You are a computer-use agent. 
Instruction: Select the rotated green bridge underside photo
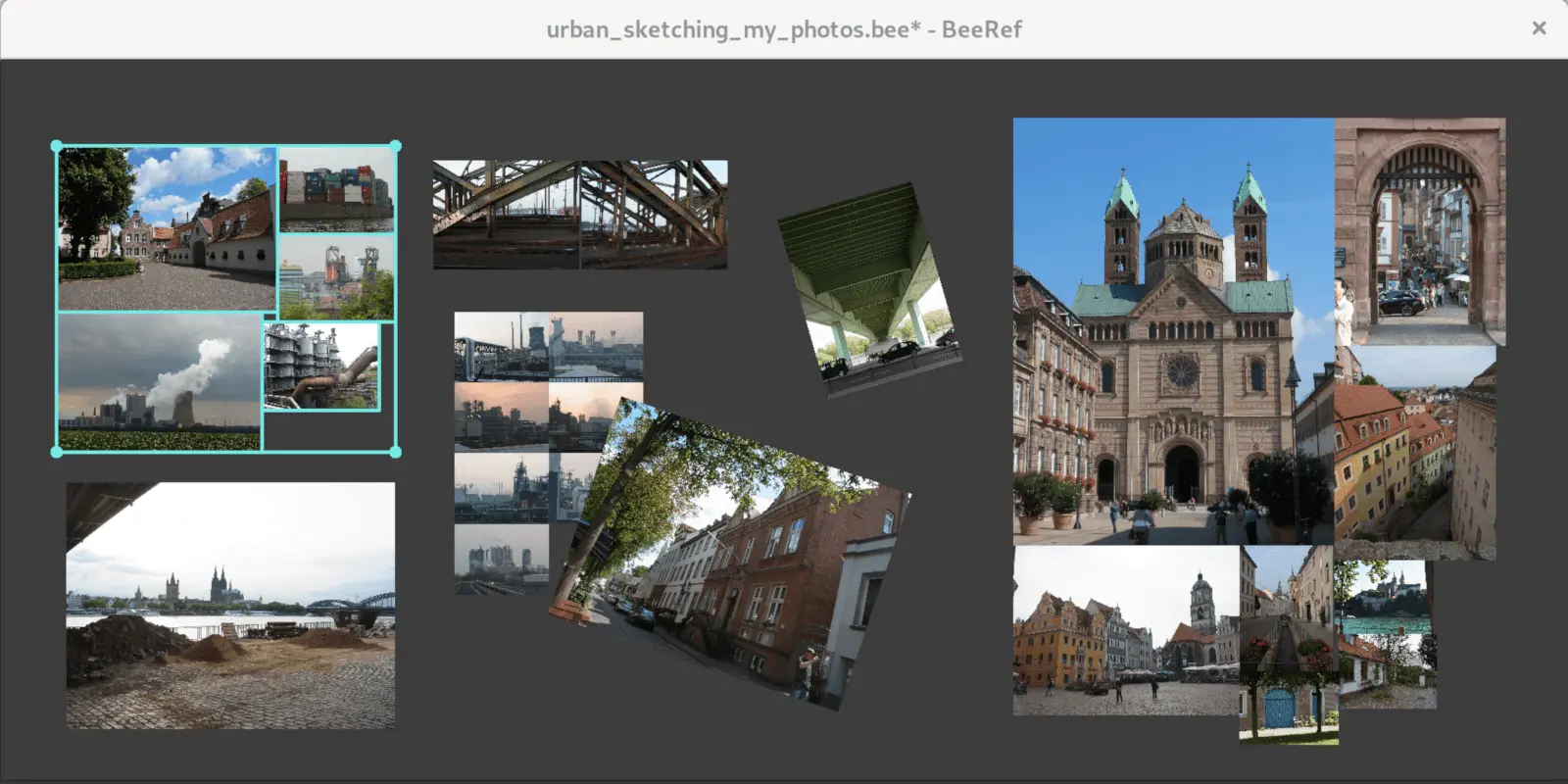point(868,289)
